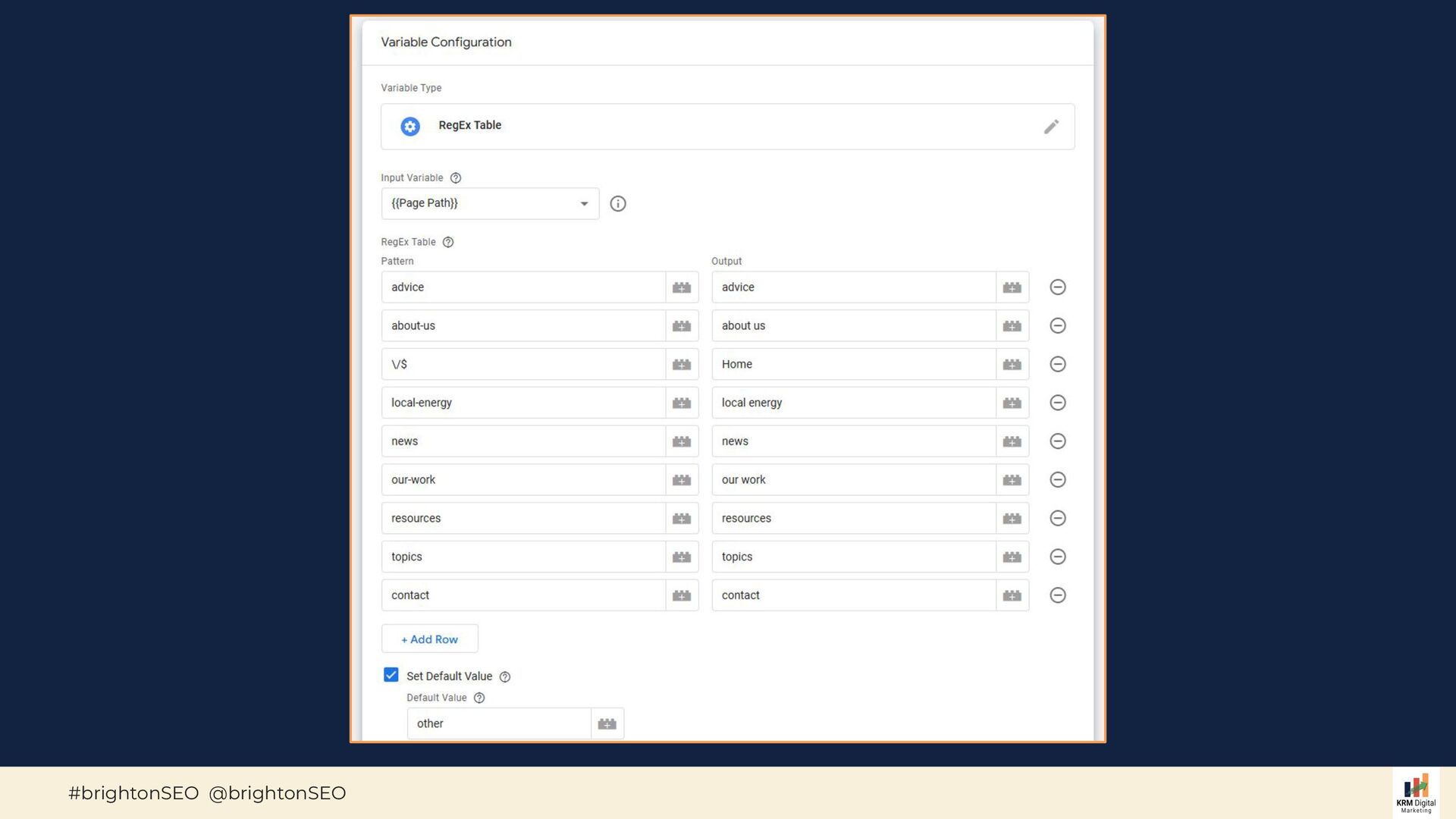Screen dimensions: 1456x819
Task: Open help icon next to Input Variable label
Action: pos(456,178)
